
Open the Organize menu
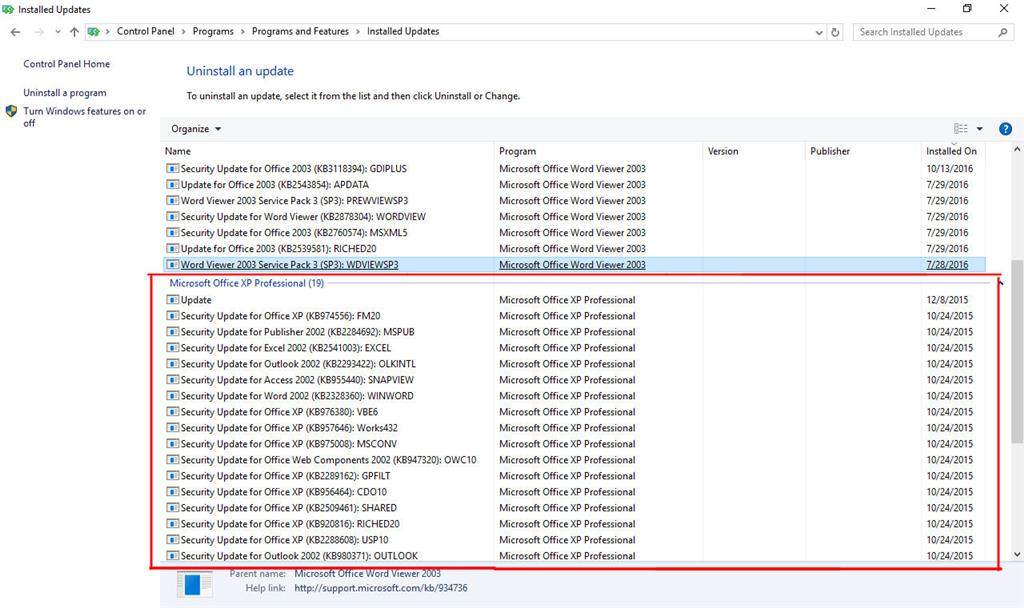196,129
